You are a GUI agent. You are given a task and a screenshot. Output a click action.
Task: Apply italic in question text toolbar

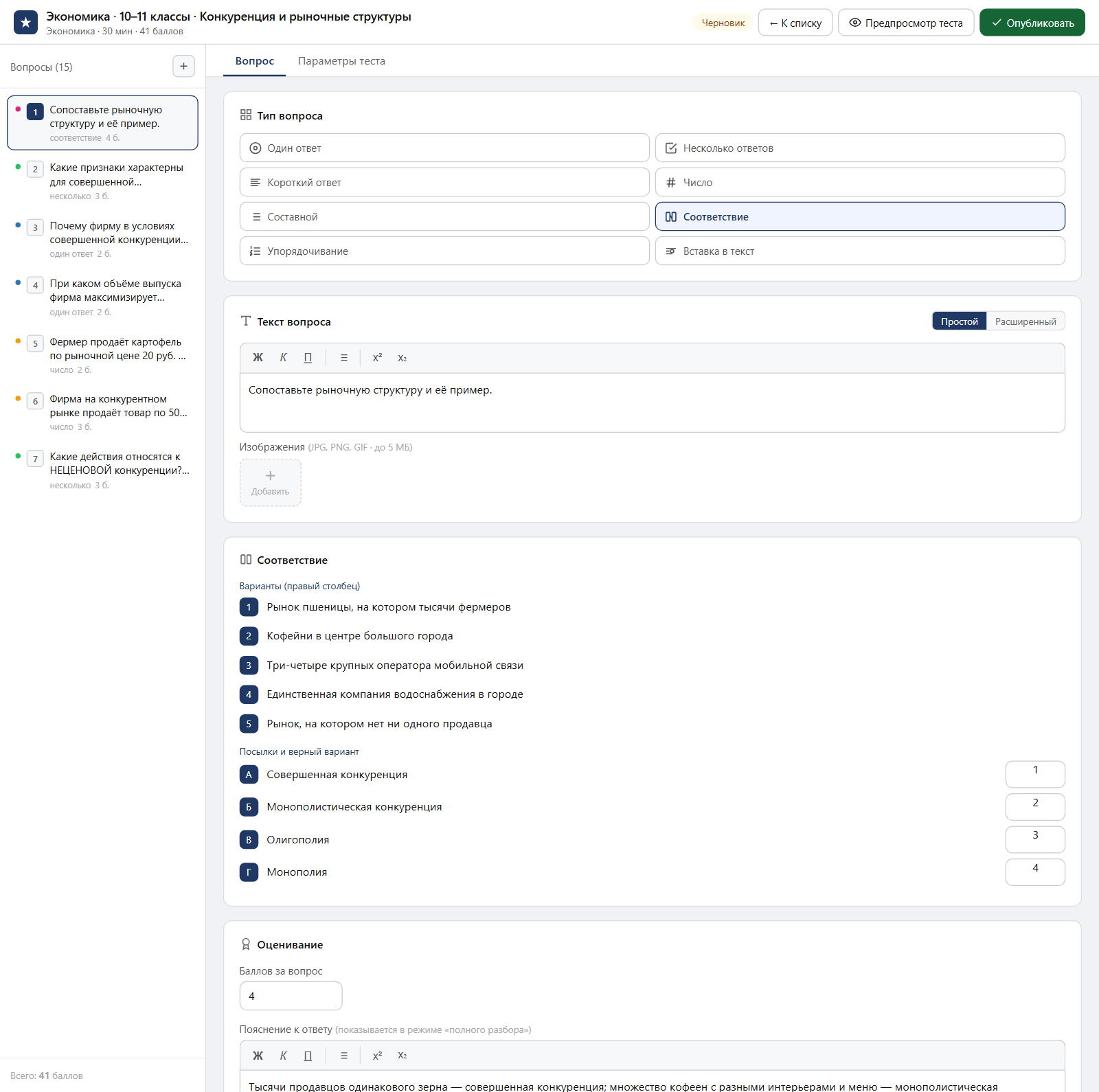pyautogui.click(x=283, y=358)
